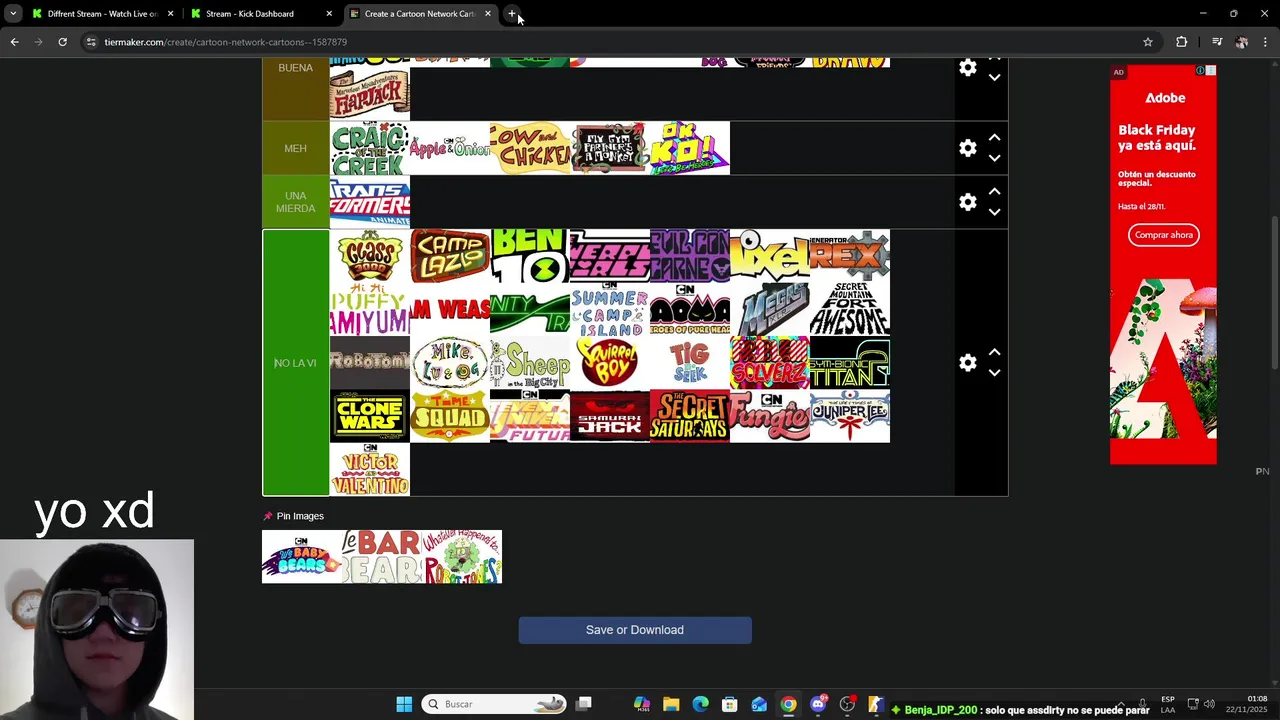Select the Tig n' Seek logo
Screen dimensions: 1280x720
(x=690, y=362)
